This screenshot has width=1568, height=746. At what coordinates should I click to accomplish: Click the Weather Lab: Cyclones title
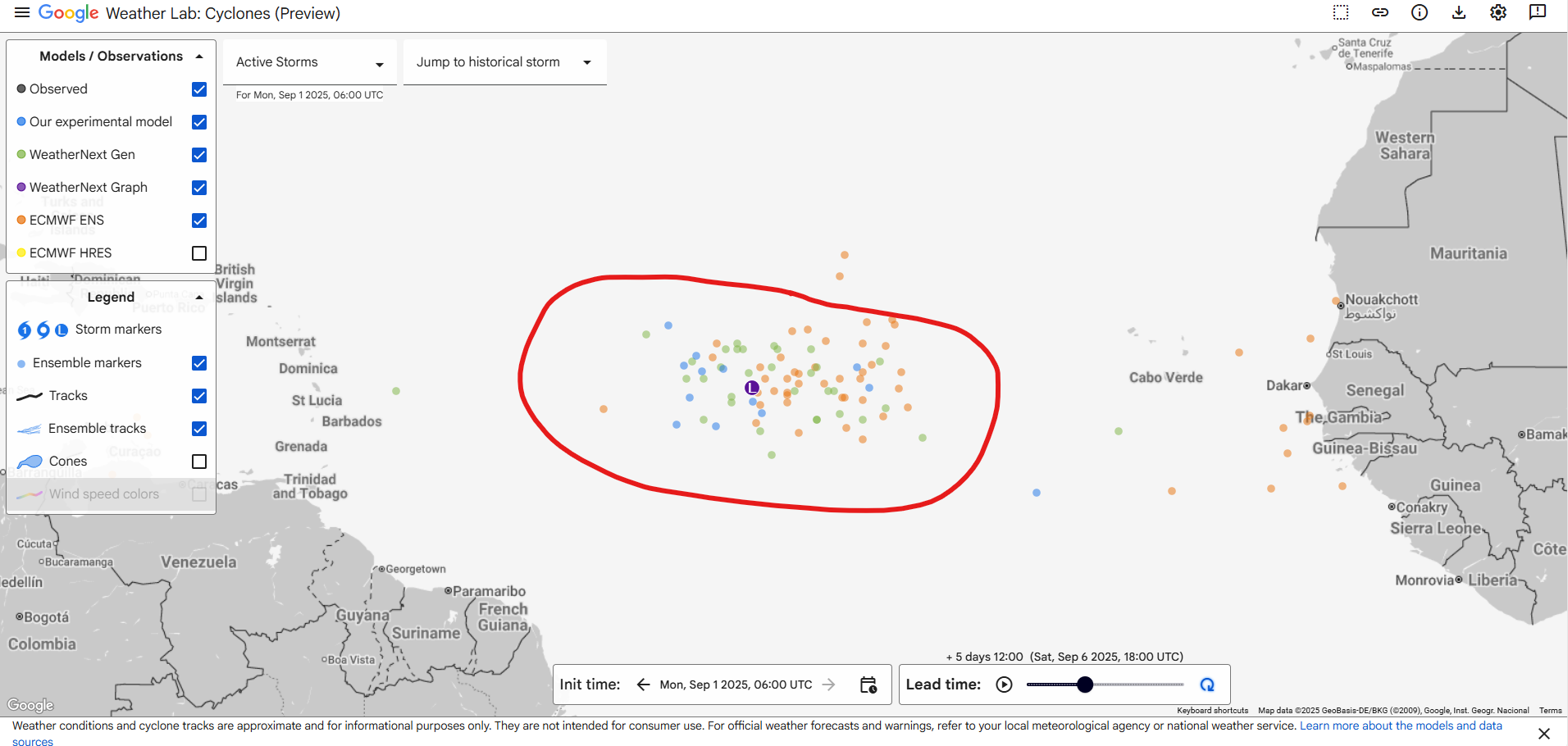[223, 14]
